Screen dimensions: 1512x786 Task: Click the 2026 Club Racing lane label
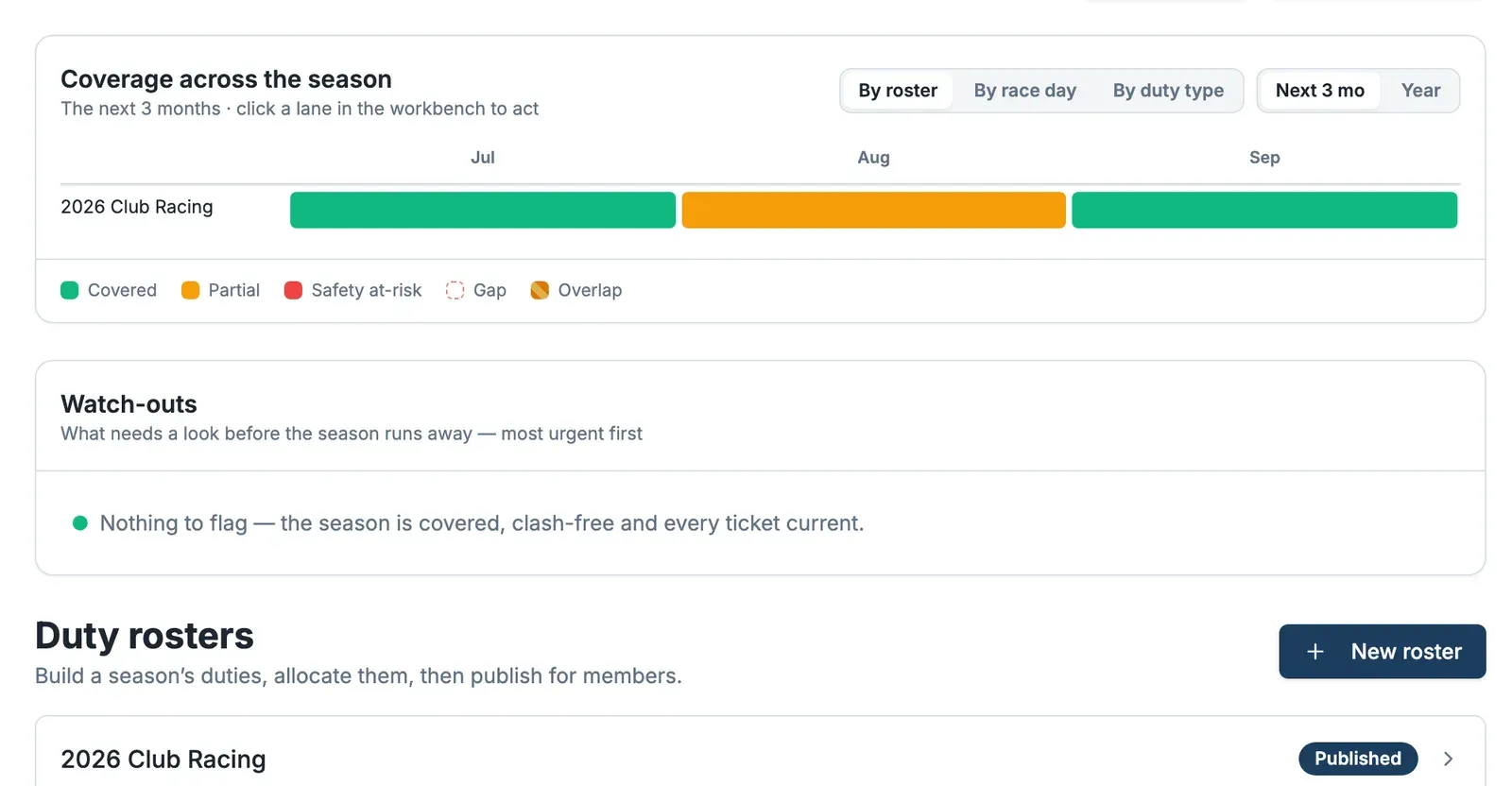coord(137,207)
